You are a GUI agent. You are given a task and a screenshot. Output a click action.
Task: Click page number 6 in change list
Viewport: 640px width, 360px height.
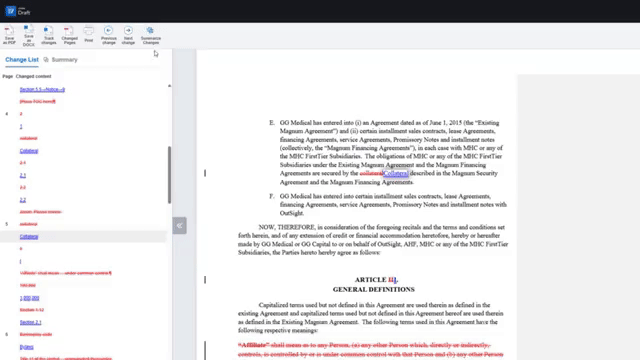click(7, 334)
